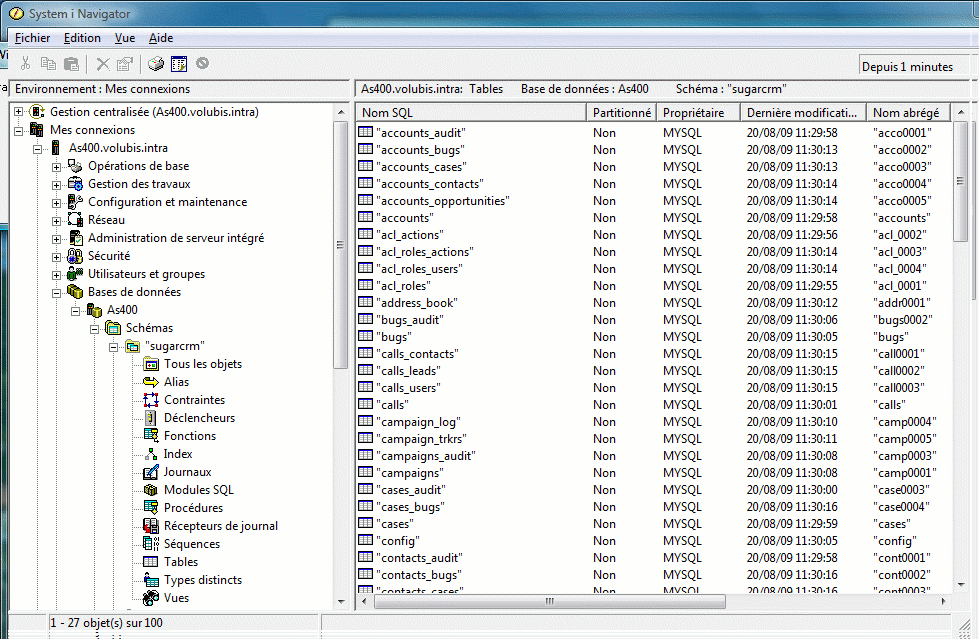Image resolution: width=979 pixels, height=639 pixels.
Task: Click the table list's scroll-down arrow
Action: pyautogui.click(x=961, y=585)
